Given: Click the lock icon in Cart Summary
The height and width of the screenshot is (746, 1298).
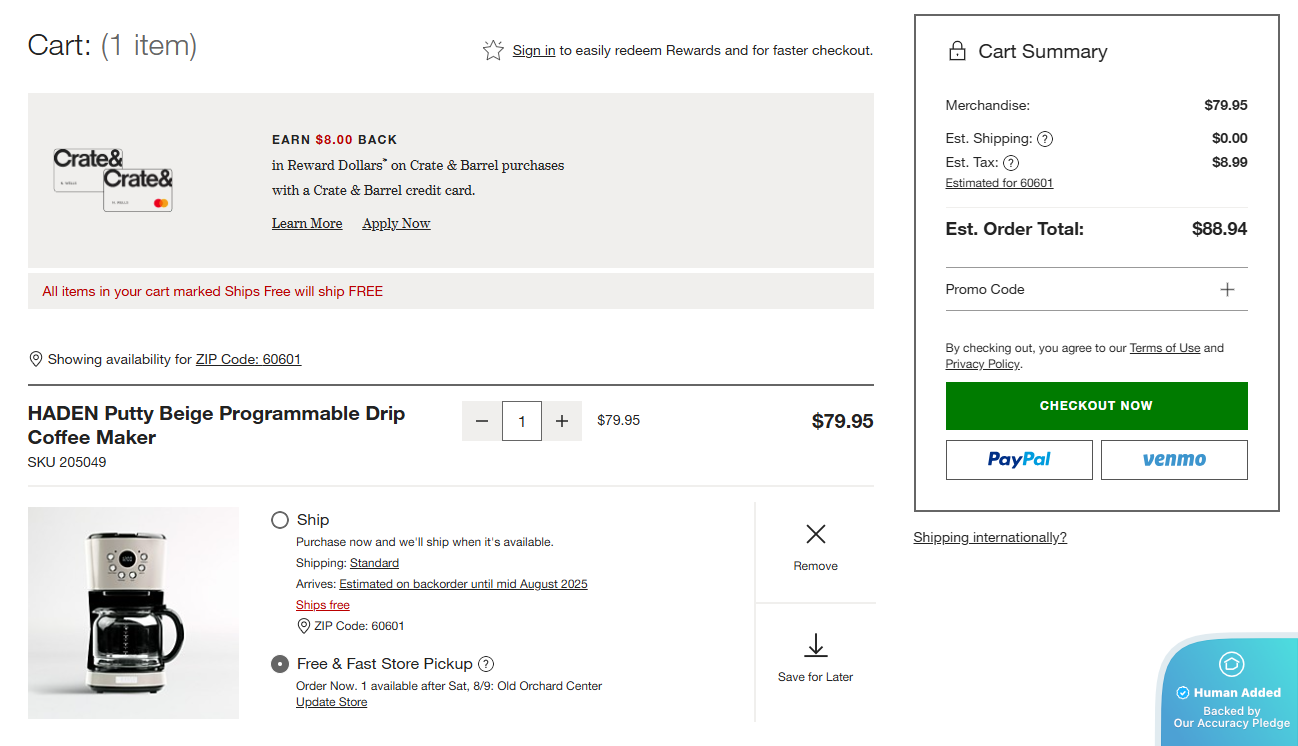Looking at the screenshot, I should pos(958,50).
